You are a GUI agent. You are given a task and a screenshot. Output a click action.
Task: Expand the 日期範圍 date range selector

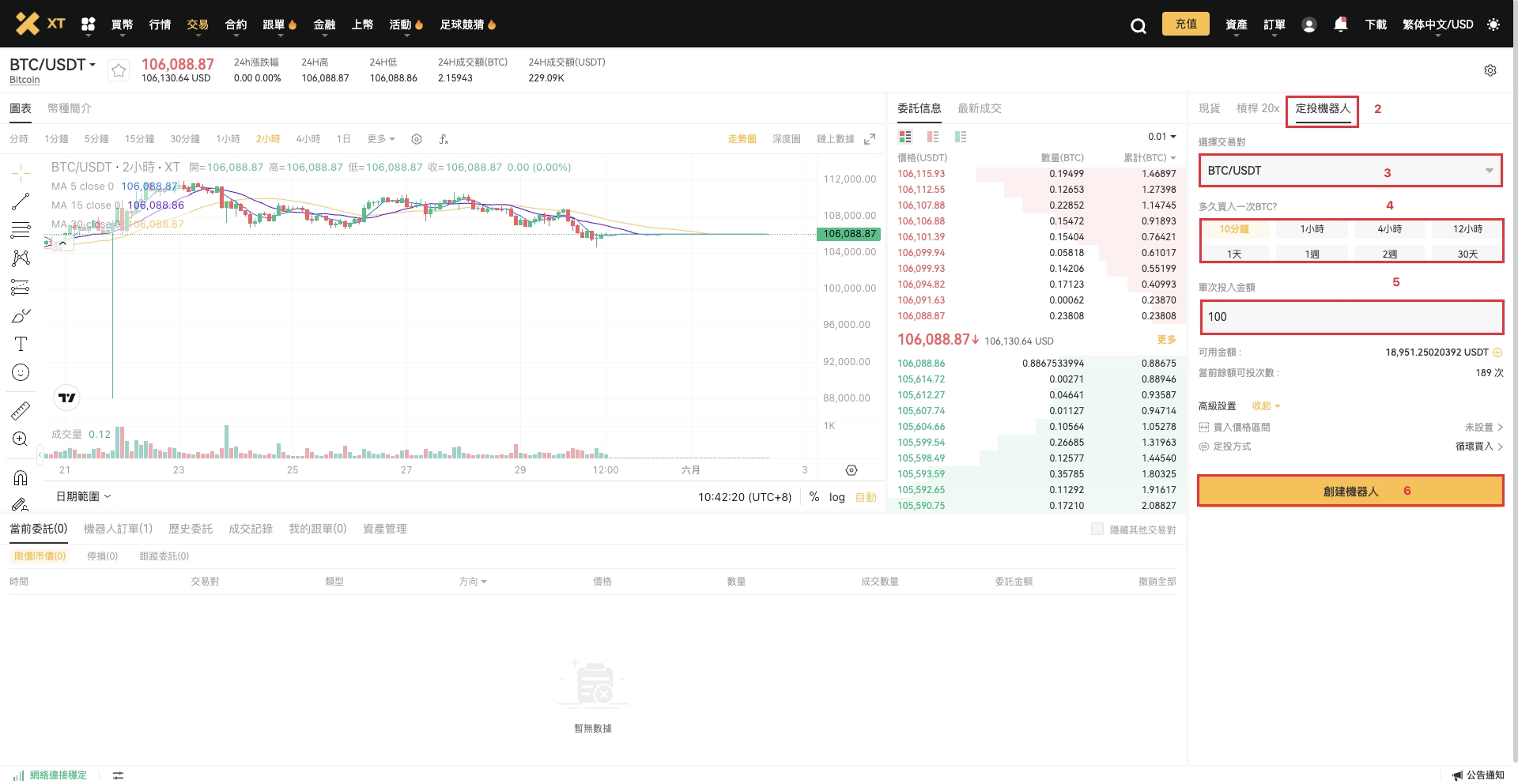(x=83, y=496)
